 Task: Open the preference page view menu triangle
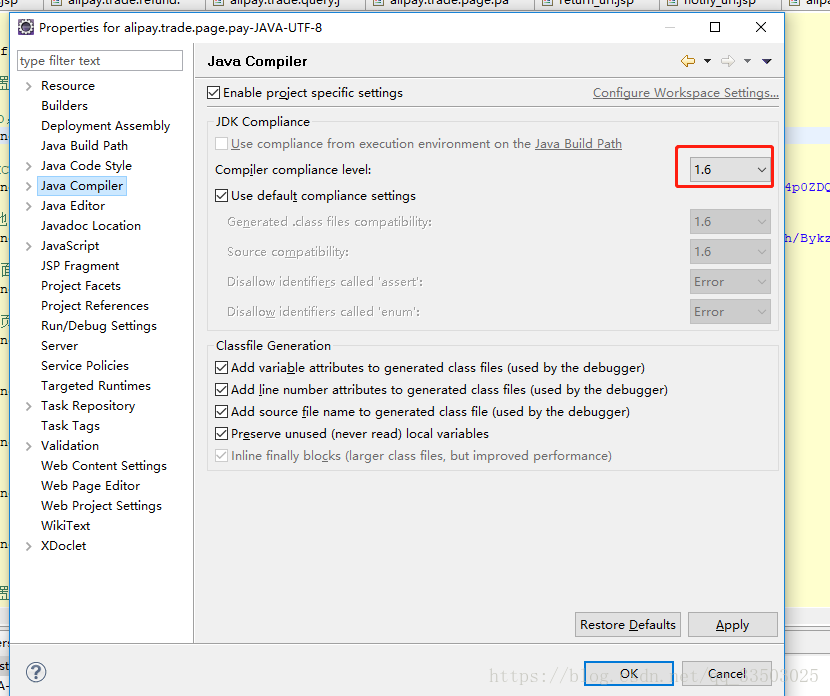pos(766,61)
